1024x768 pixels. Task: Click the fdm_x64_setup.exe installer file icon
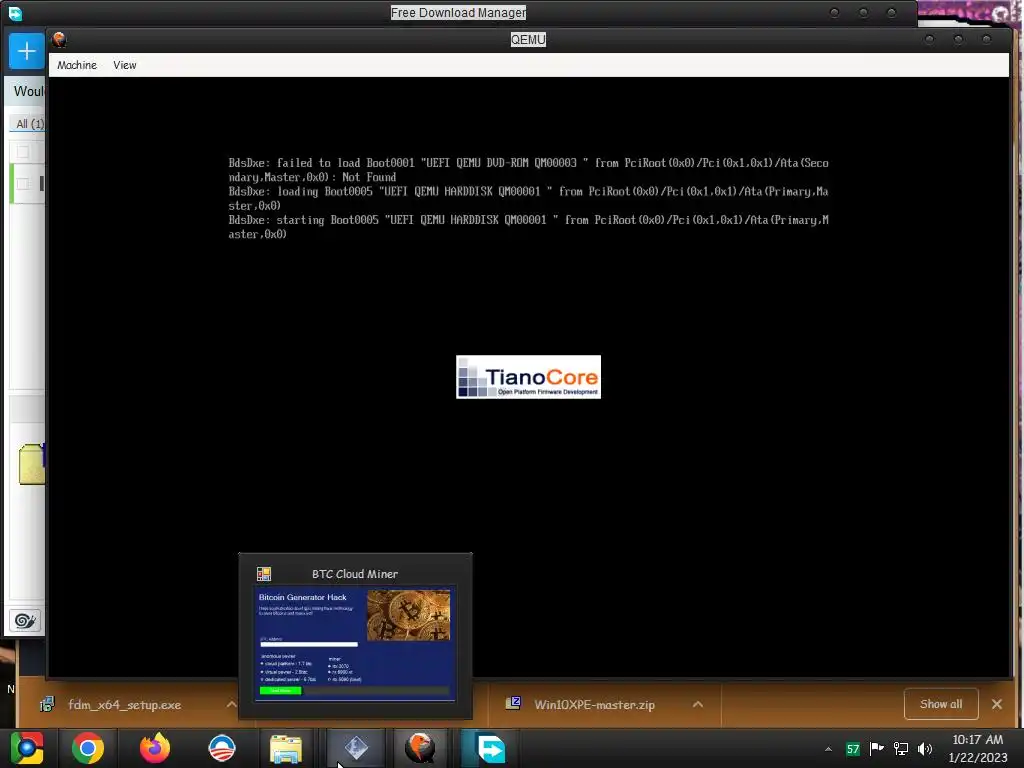click(x=47, y=704)
